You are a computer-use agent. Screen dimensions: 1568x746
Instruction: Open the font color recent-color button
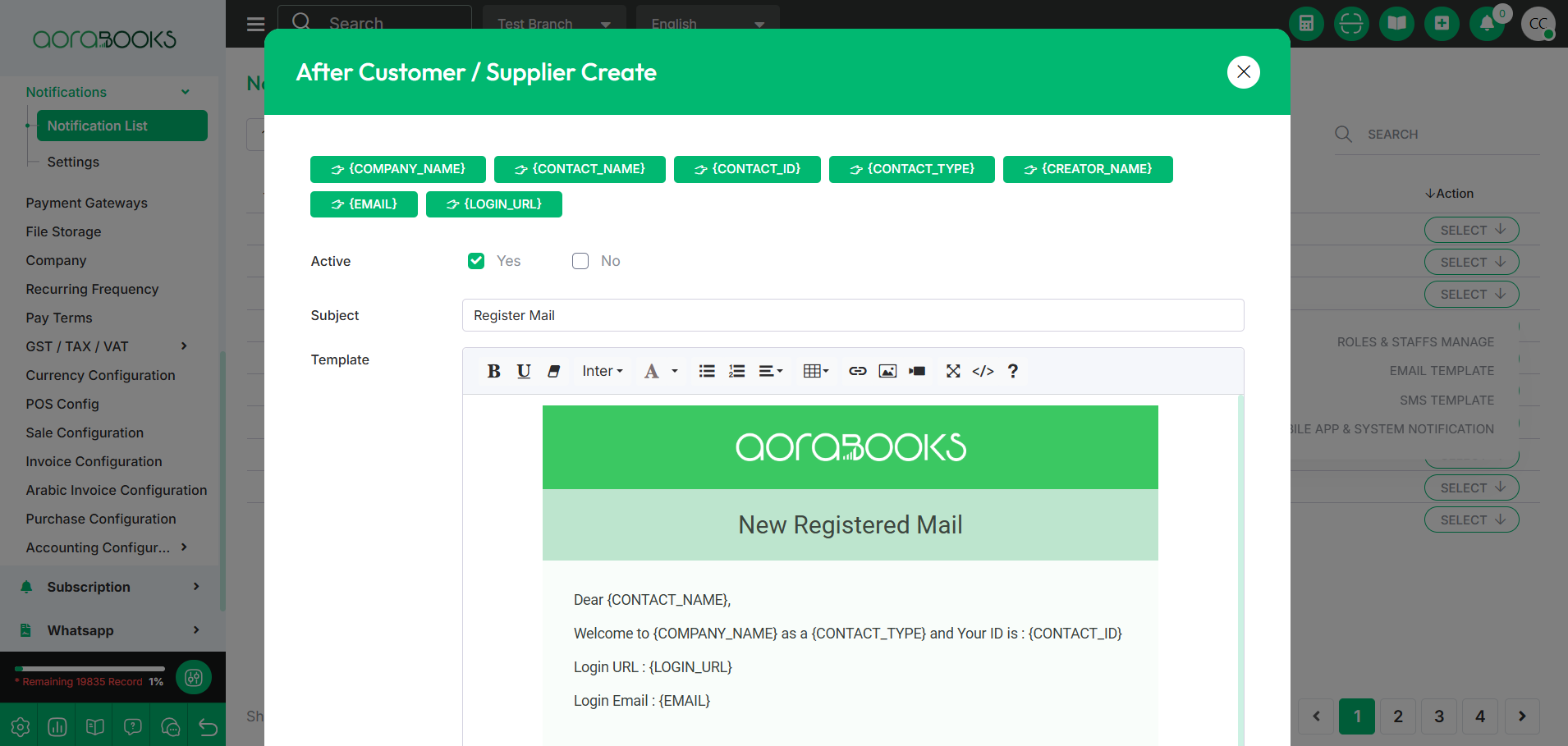[652, 371]
